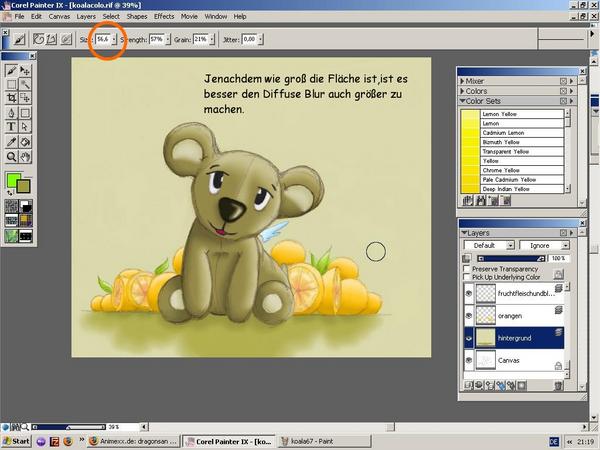This screenshot has width=600, height=450.
Task: Pick the Shape Selection arrow tool
Action: [x=25, y=127]
